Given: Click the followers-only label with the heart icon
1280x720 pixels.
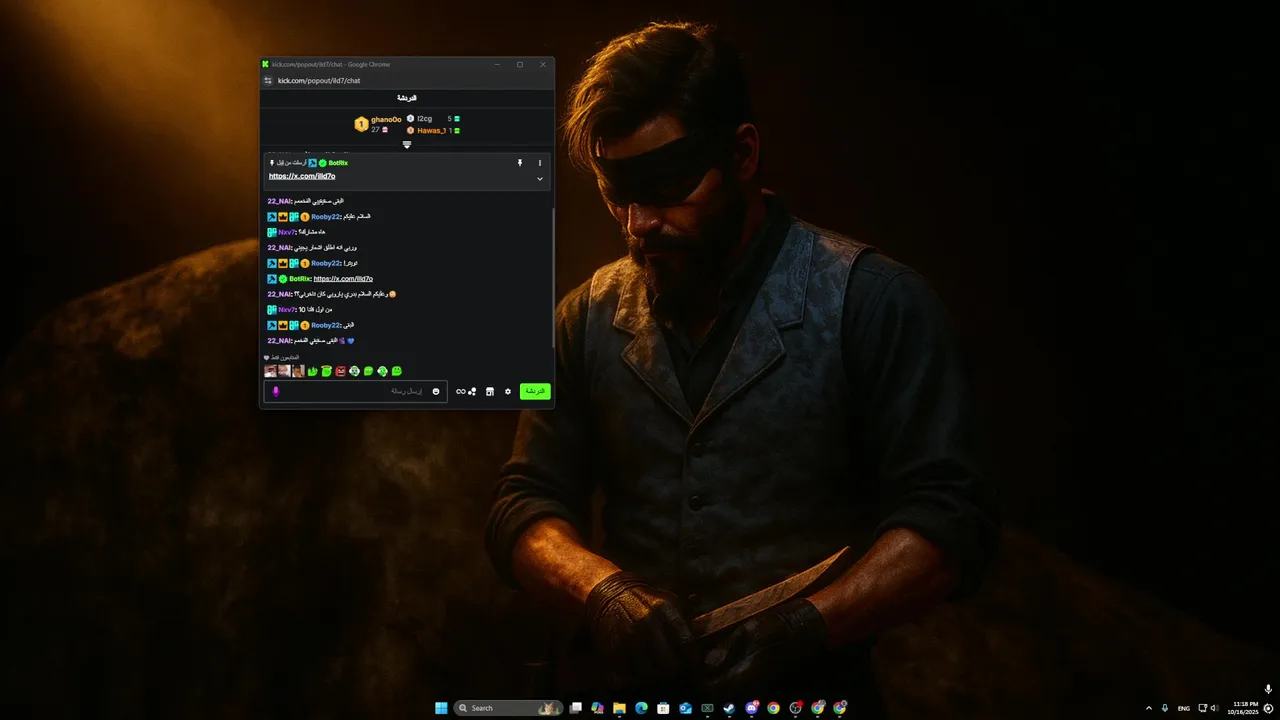Looking at the screenshot, I should [x=281, y=357].
